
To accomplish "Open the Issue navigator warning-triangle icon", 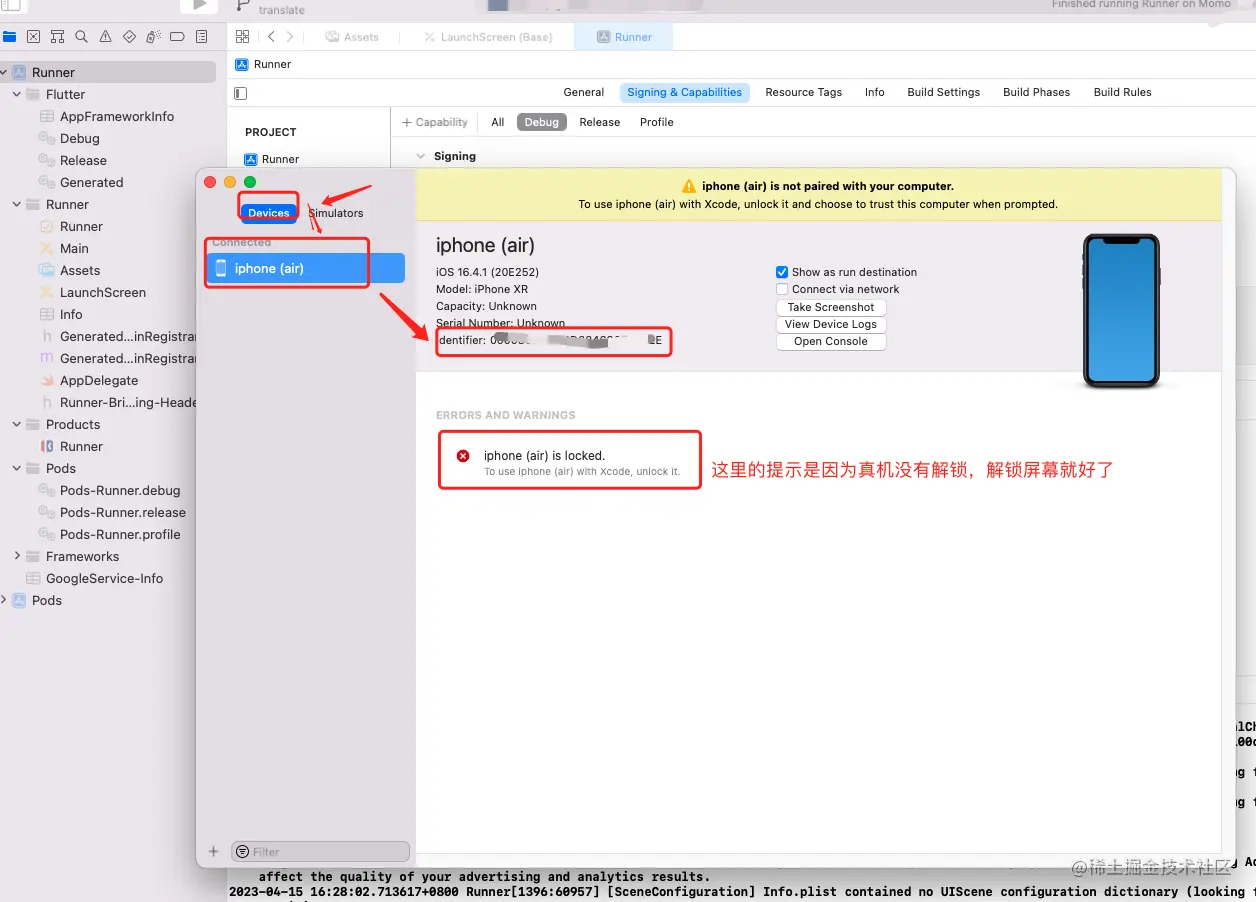I will pos(105,37).
